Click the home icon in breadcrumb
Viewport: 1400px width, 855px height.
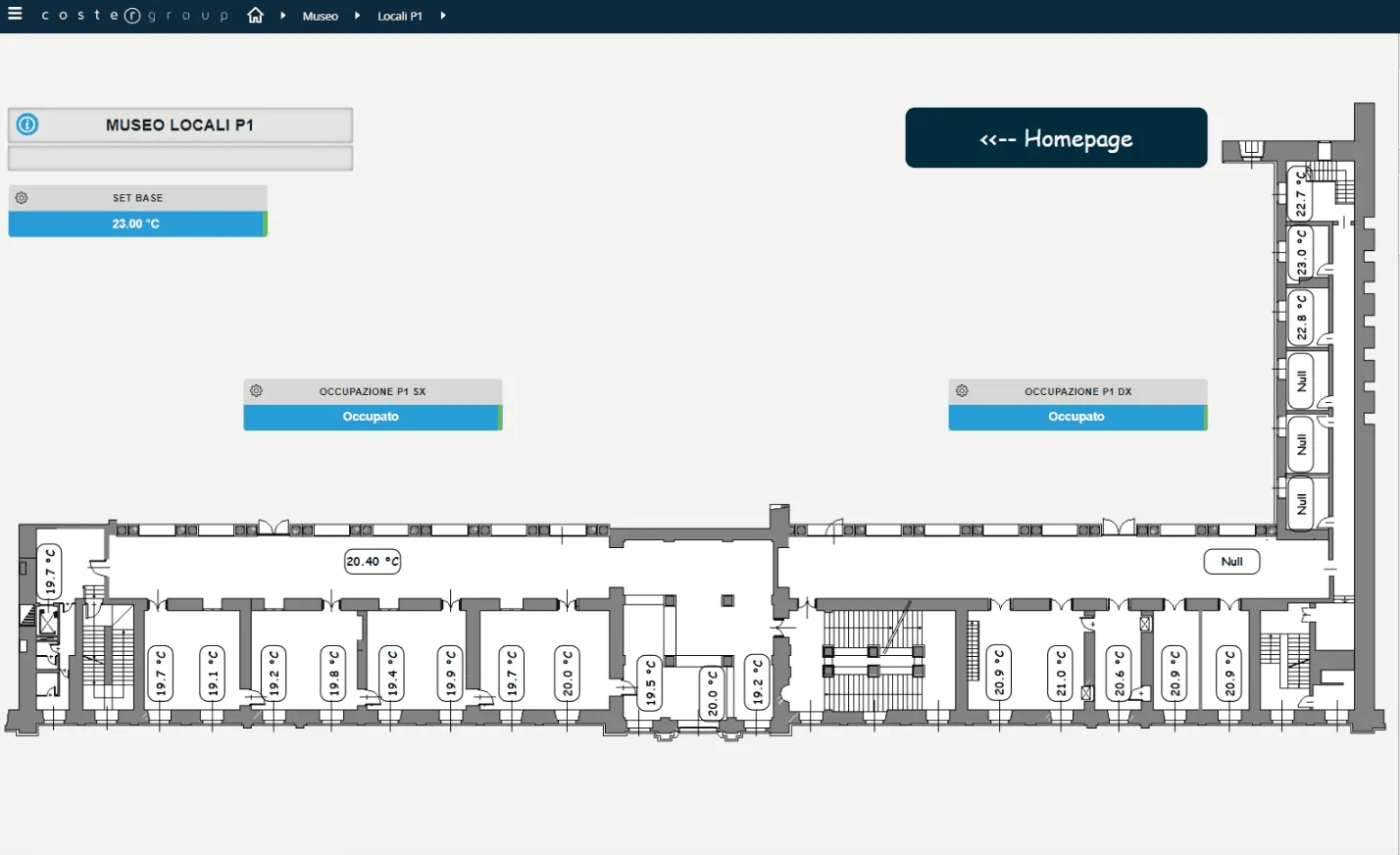[x=256, y=16]
